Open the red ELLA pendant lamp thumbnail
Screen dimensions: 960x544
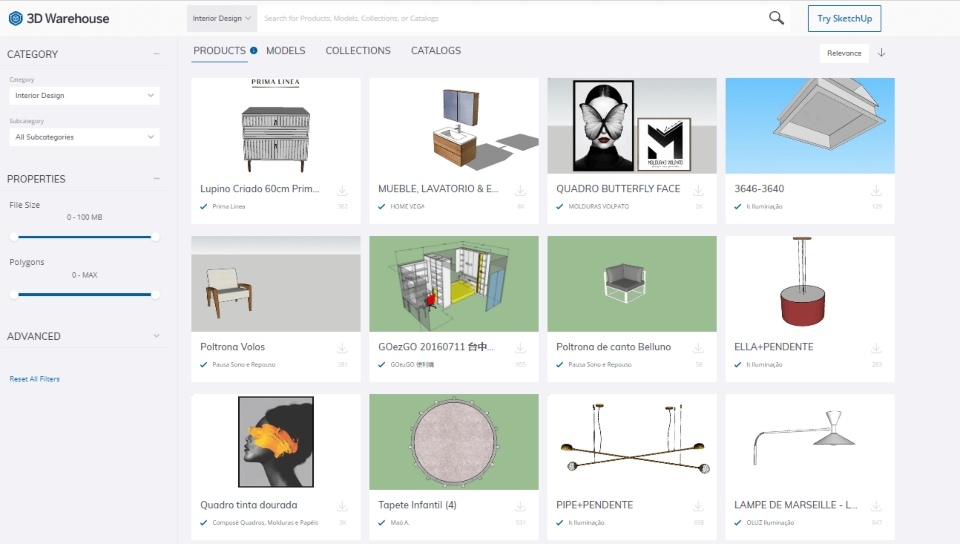[x=810, y=284]
